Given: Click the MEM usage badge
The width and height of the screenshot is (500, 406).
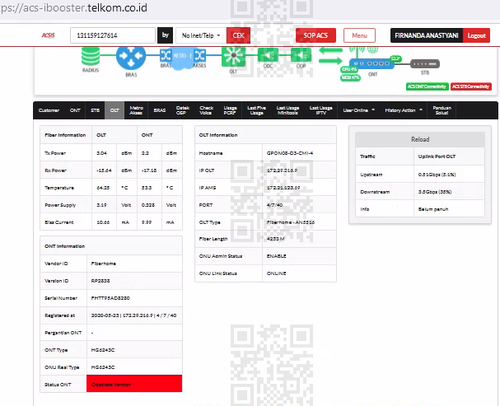Looking at the screenshot, I should 350,78.
